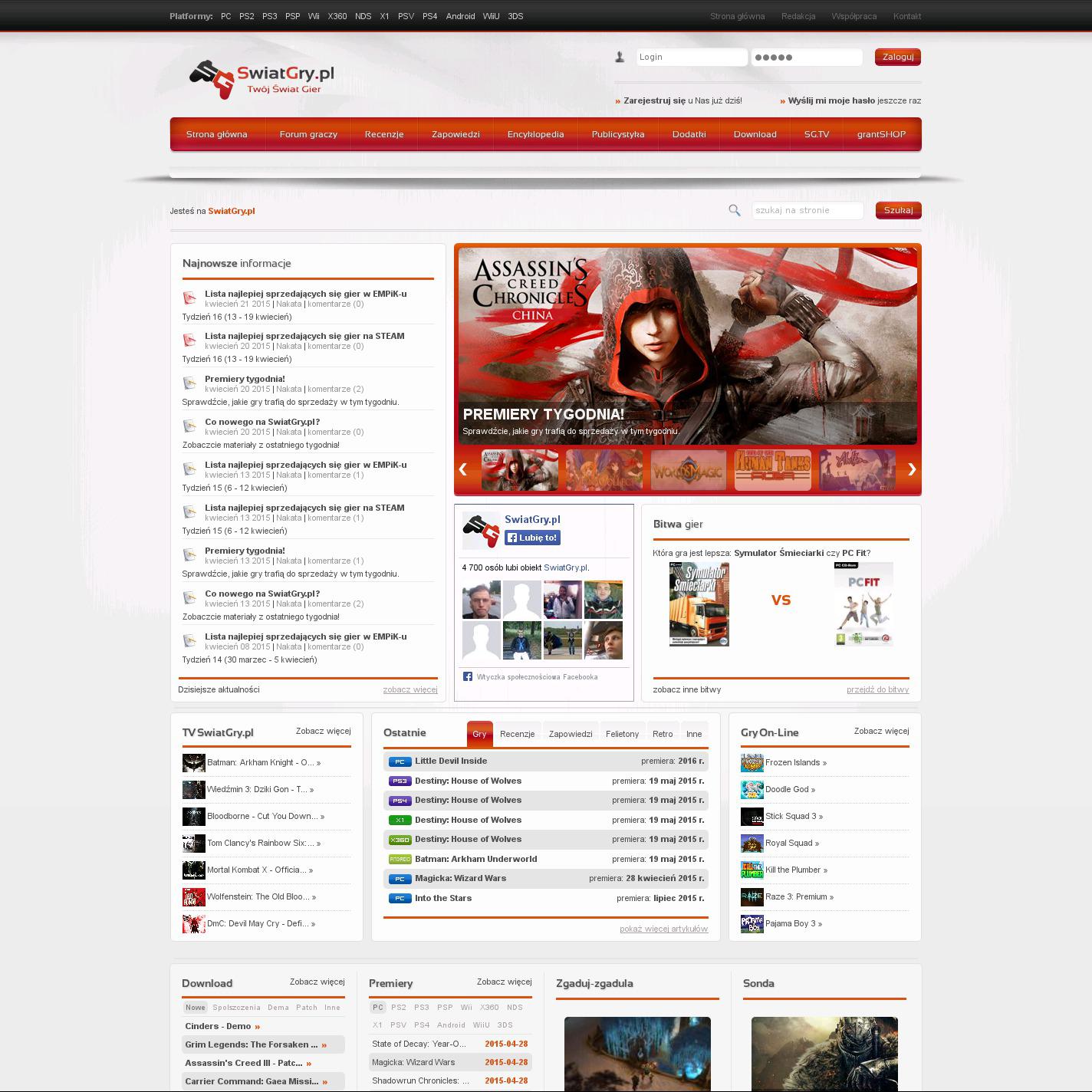This screenshot has height=1092, width=1092.
Task: Click the Zarejestruj się registration link
Action: 654,100
